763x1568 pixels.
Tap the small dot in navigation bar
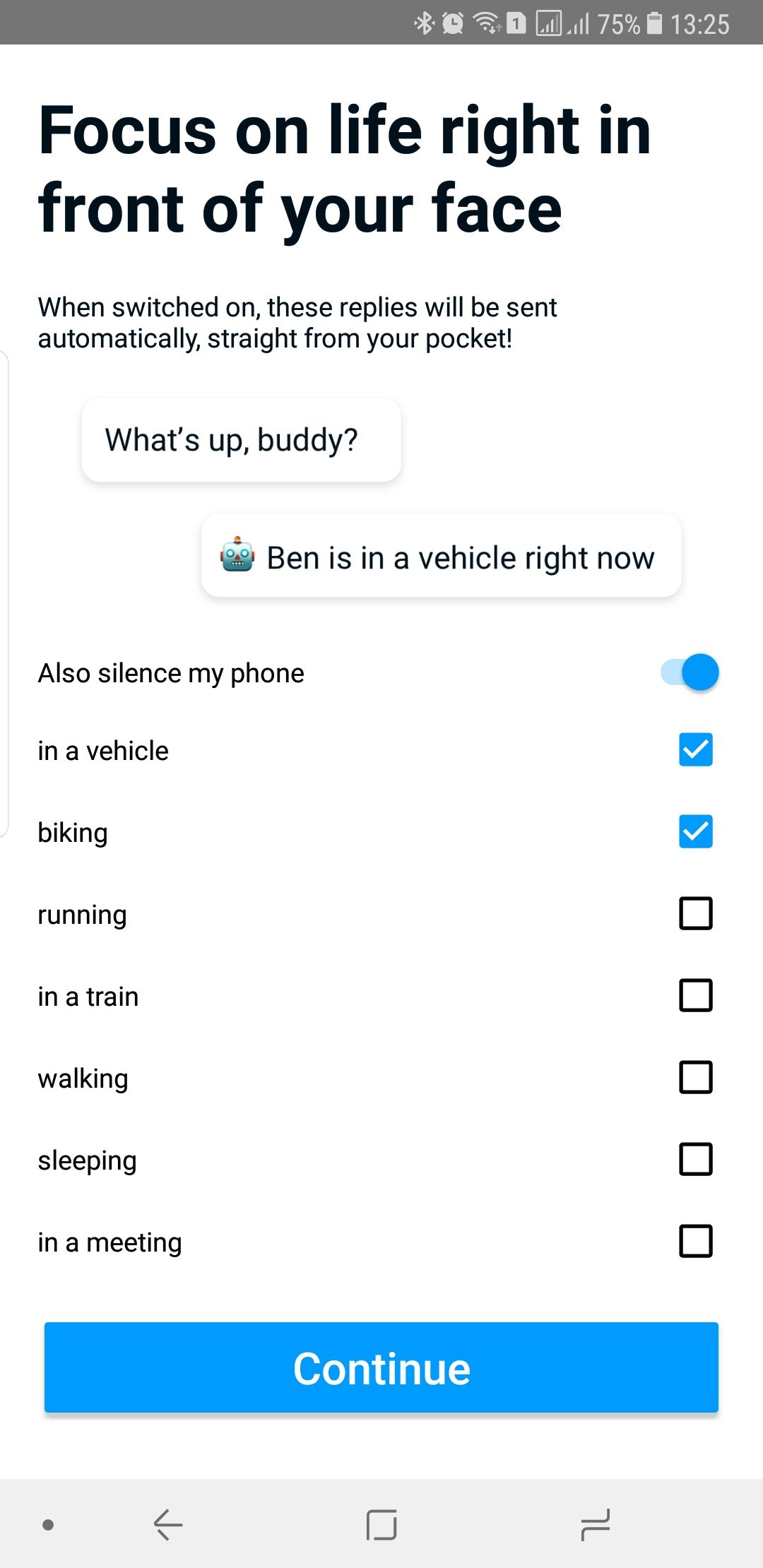(x=48, y=1525)
